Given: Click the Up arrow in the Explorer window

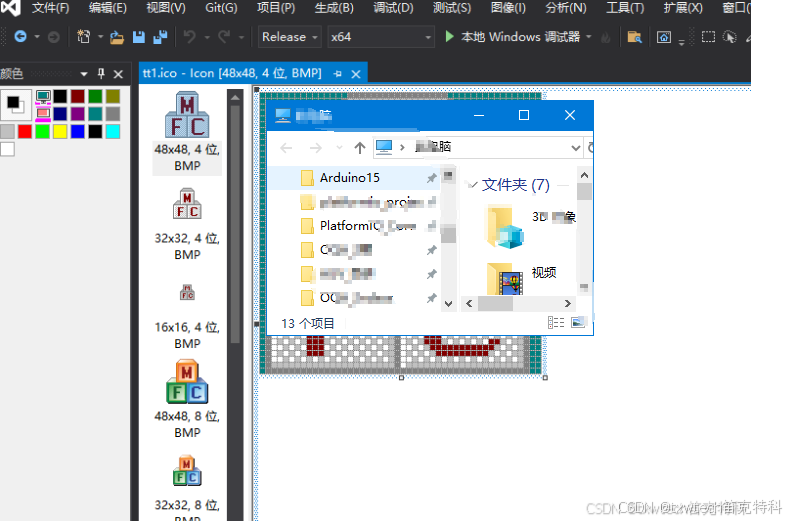Looking at the screenshot, I should (x=359, y=148).
